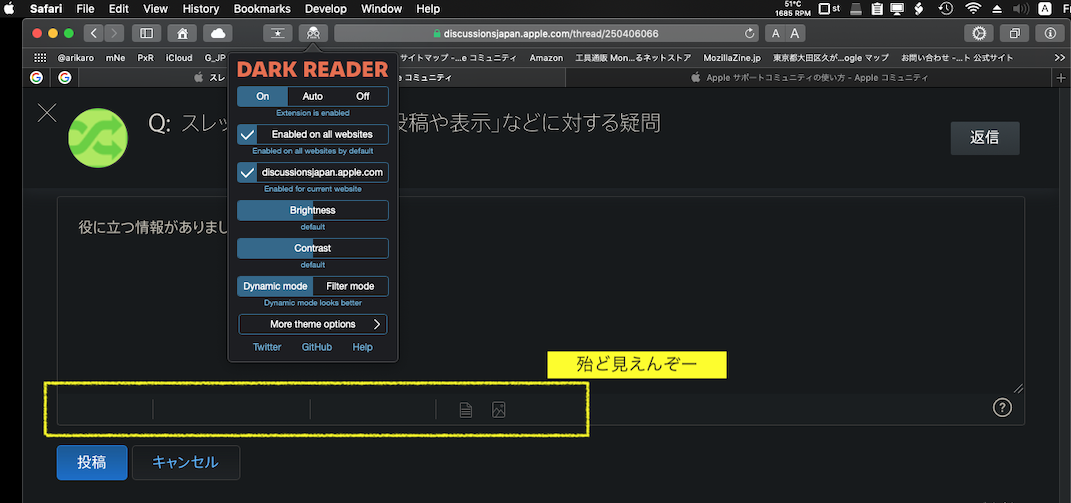Click the insert image icon in editor

click(499, 409)
